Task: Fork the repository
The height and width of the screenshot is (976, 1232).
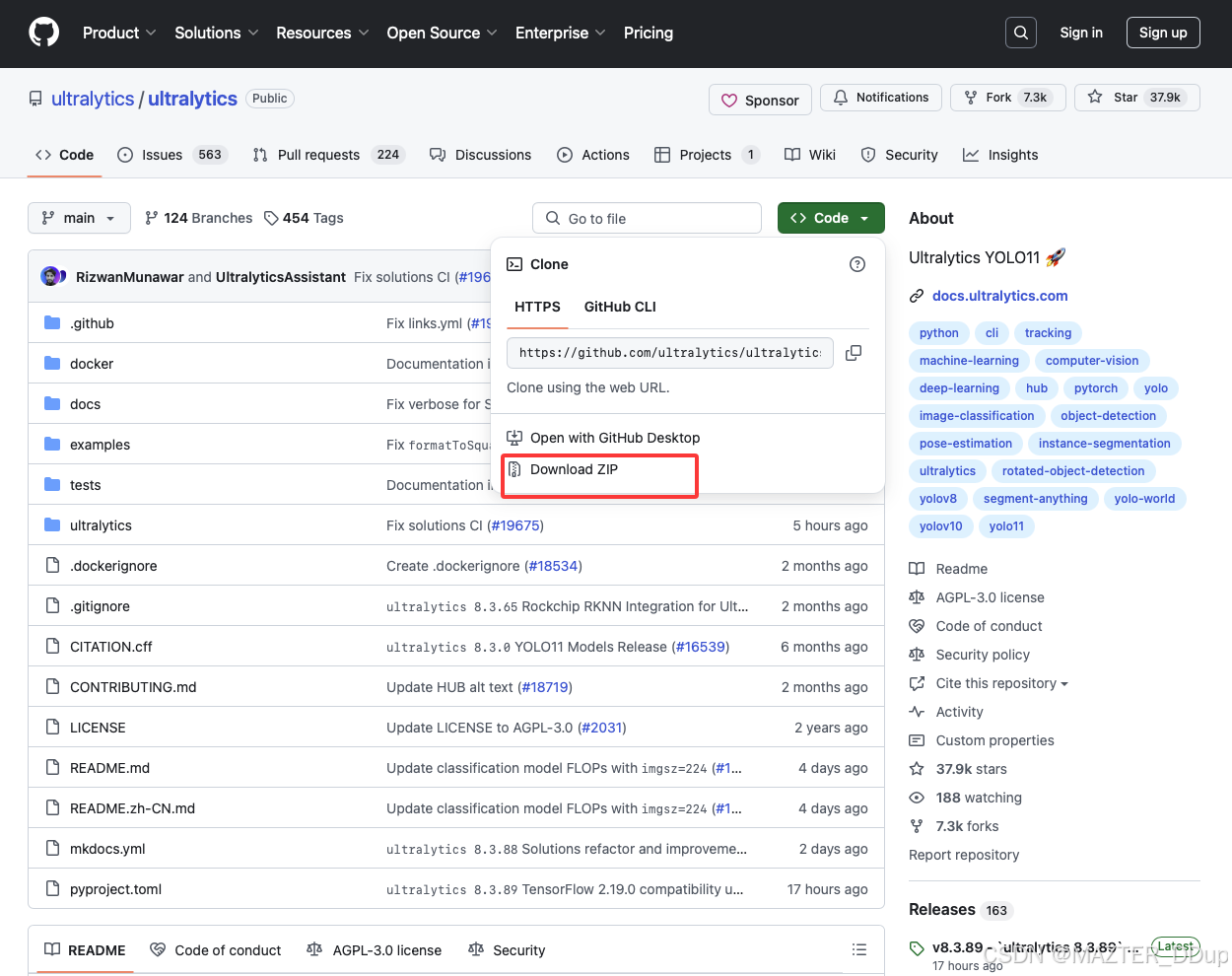Action: pyautogui.click(x=1008, y=98)
